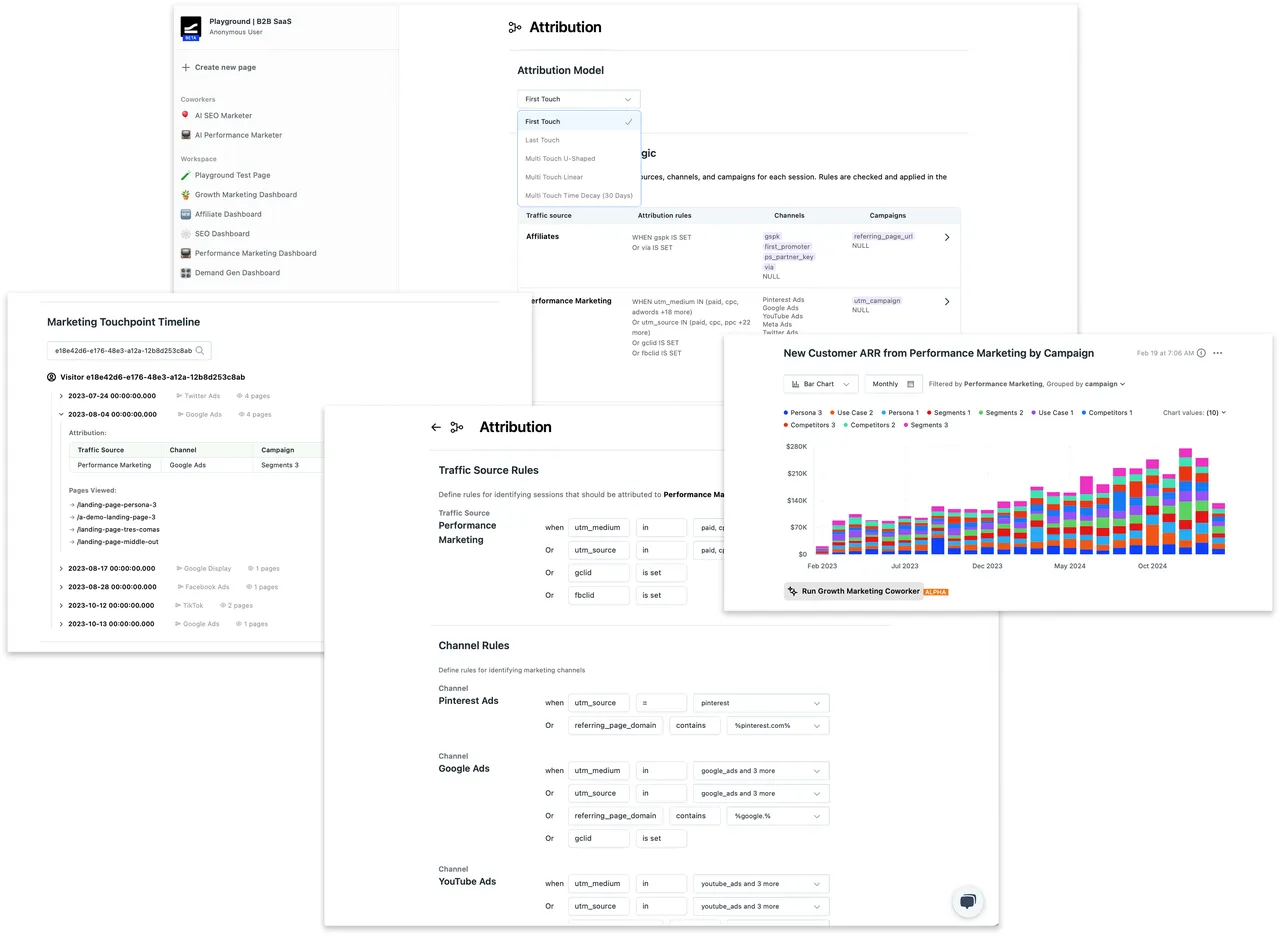Click the info icon next to chart timestamp

[x=1201, y=353]
